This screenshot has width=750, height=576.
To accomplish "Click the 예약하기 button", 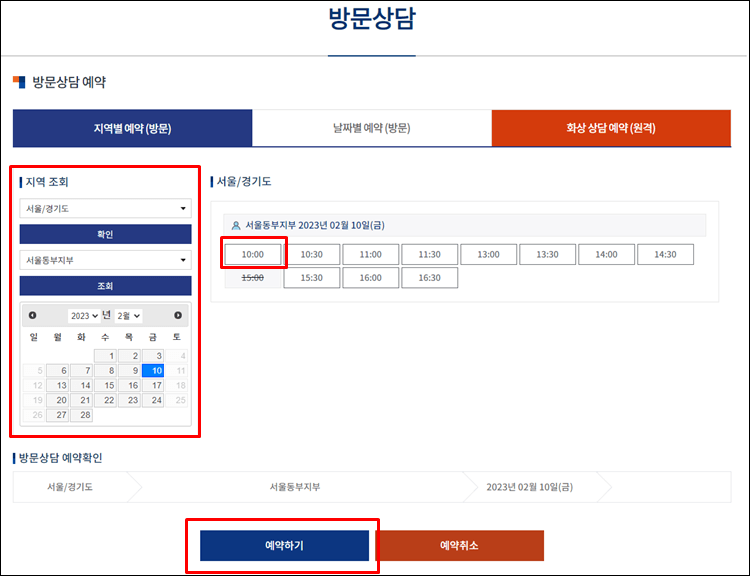I will [x=284, y=545].
